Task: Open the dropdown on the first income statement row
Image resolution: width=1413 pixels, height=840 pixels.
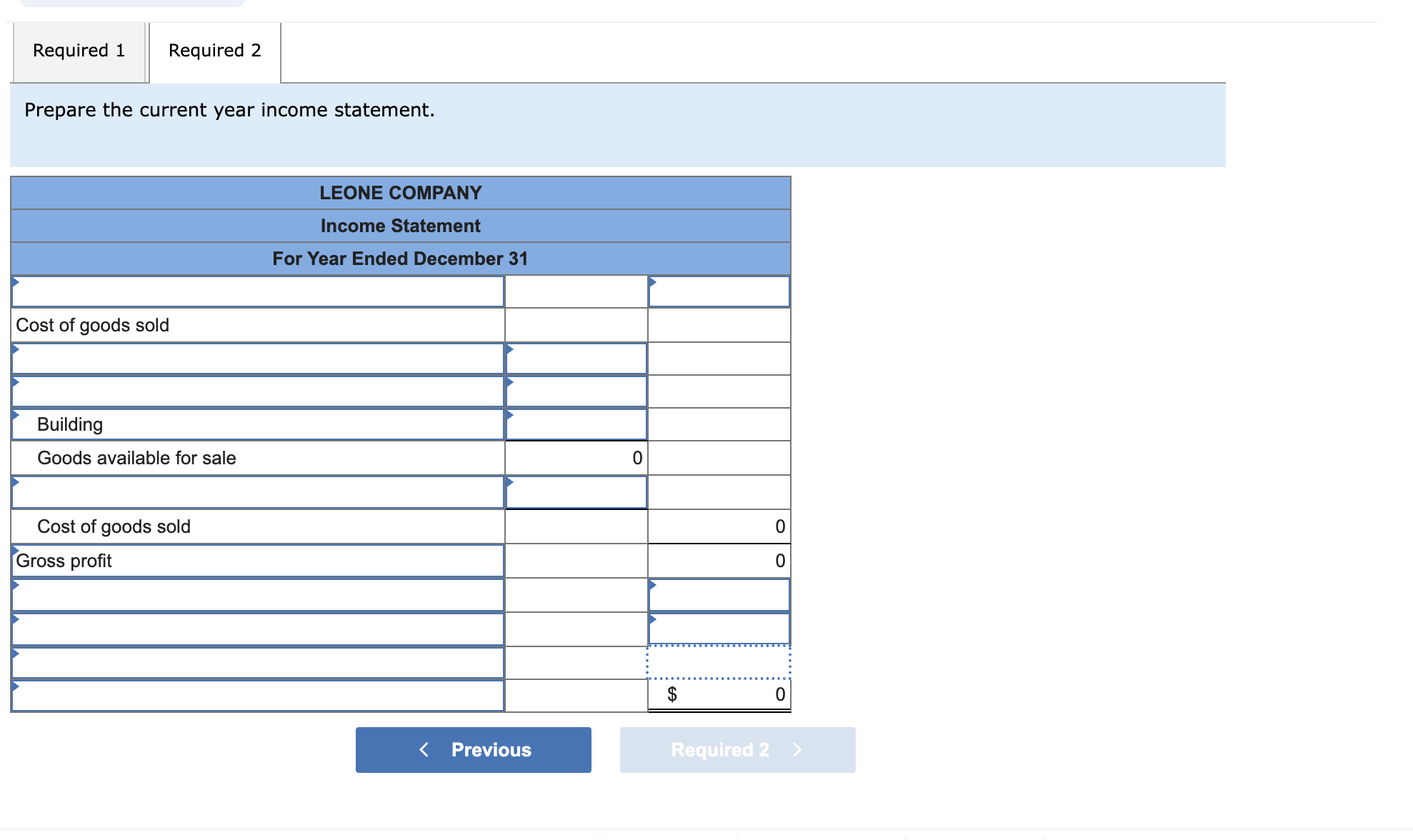Action: (257, 291)
